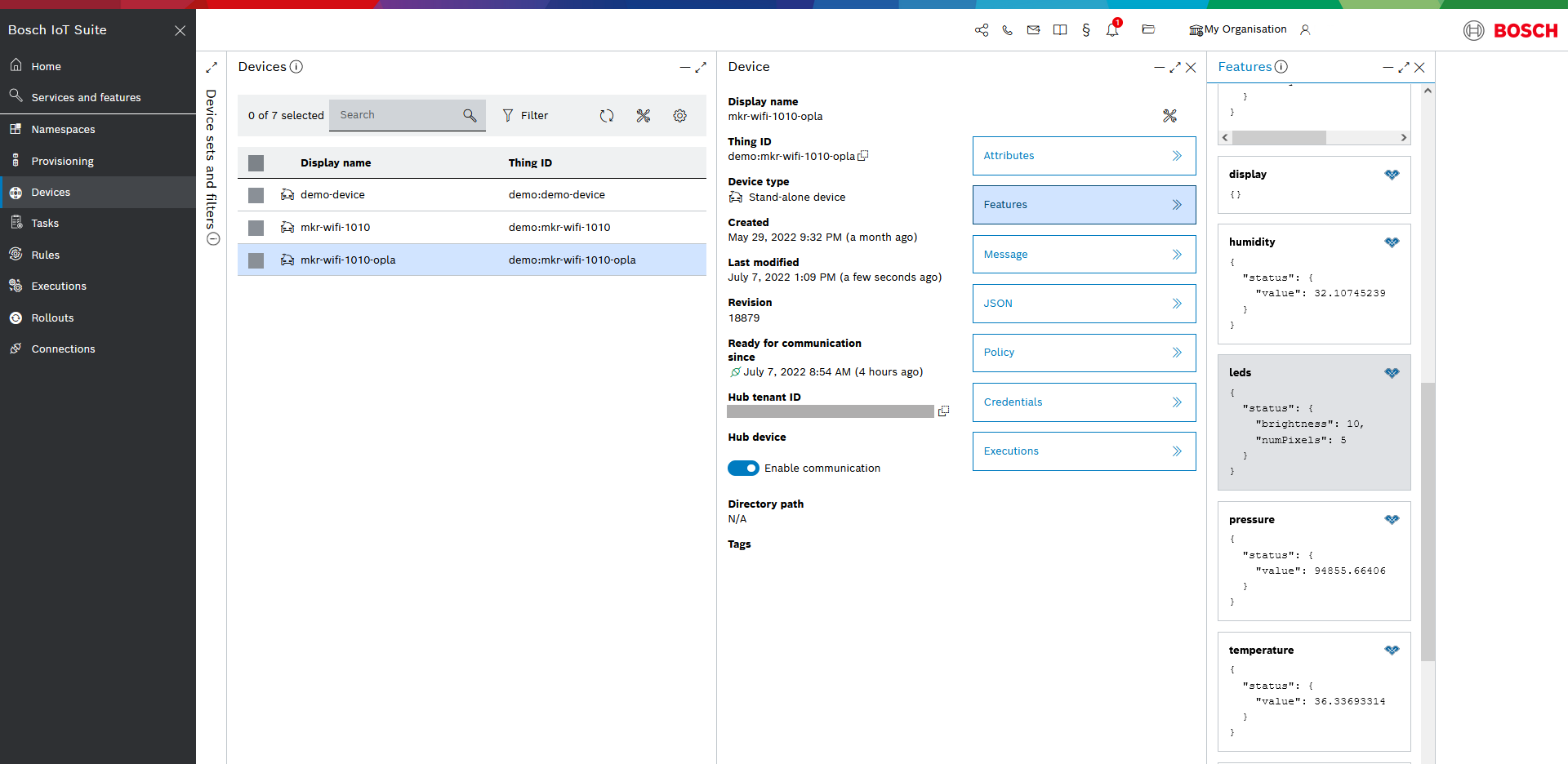Open the Message section
Image resolution: width=1568 pixels, height=764 pixels.
coord(1084,255)
